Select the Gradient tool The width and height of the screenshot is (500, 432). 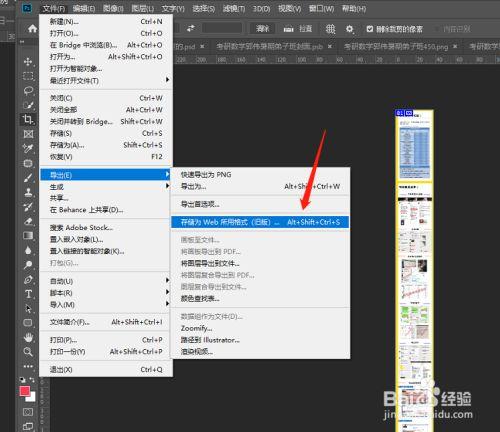pos(28,236)
